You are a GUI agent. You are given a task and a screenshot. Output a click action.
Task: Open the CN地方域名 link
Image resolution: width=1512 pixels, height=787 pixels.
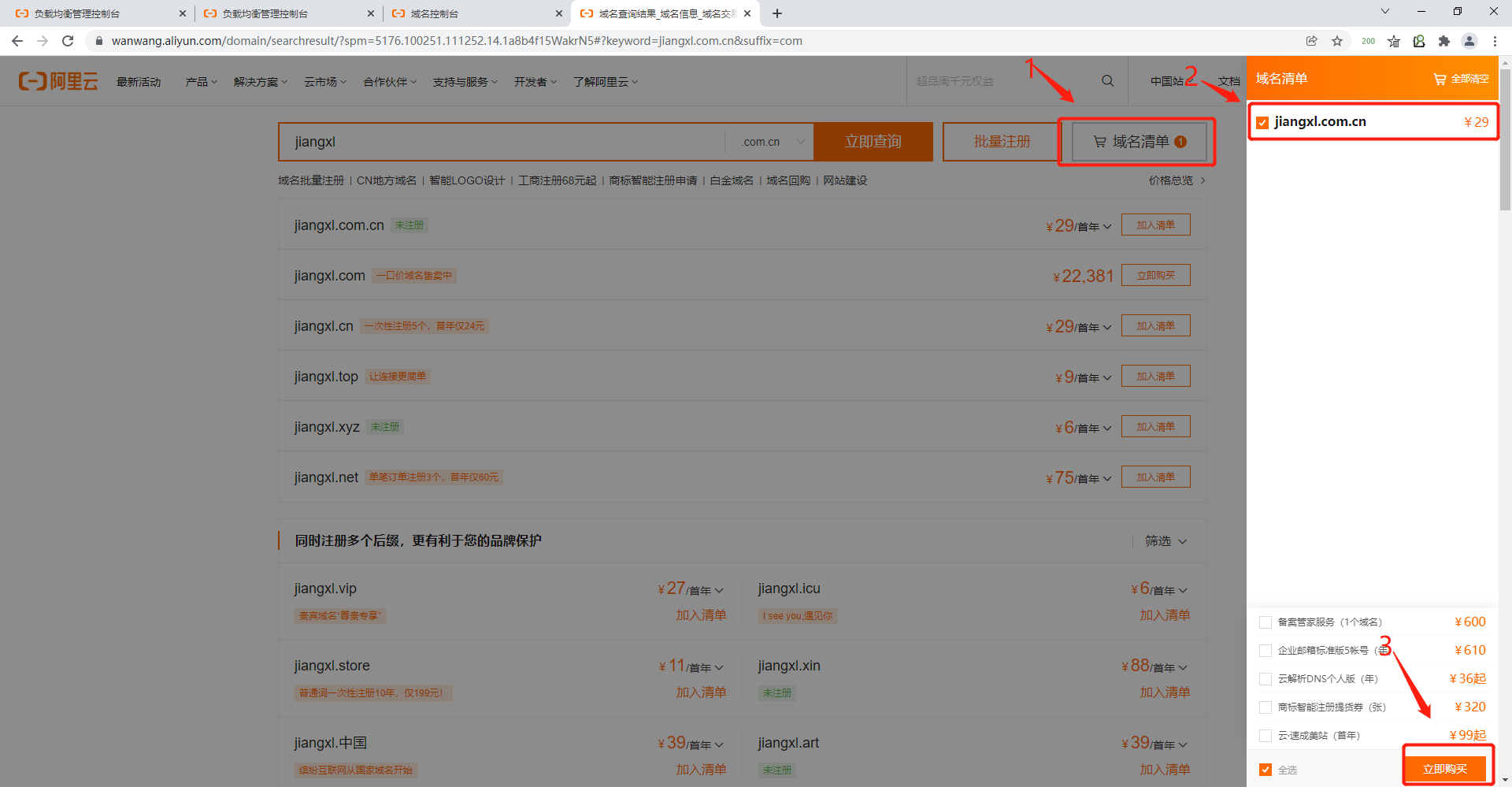click(x=387, y=180)
